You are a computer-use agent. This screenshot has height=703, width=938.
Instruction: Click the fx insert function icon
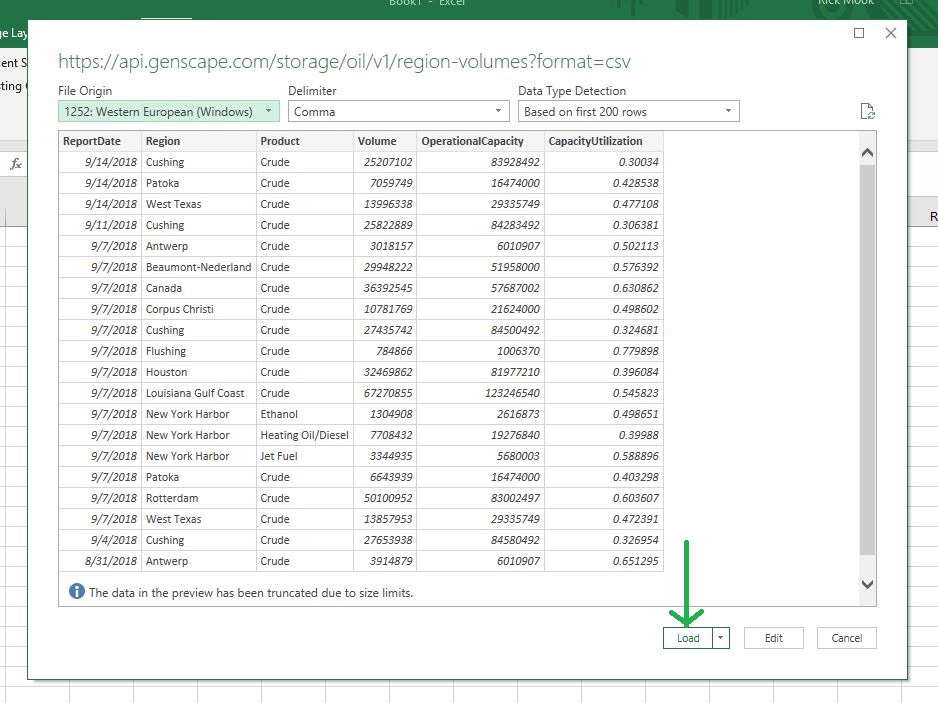15,164
